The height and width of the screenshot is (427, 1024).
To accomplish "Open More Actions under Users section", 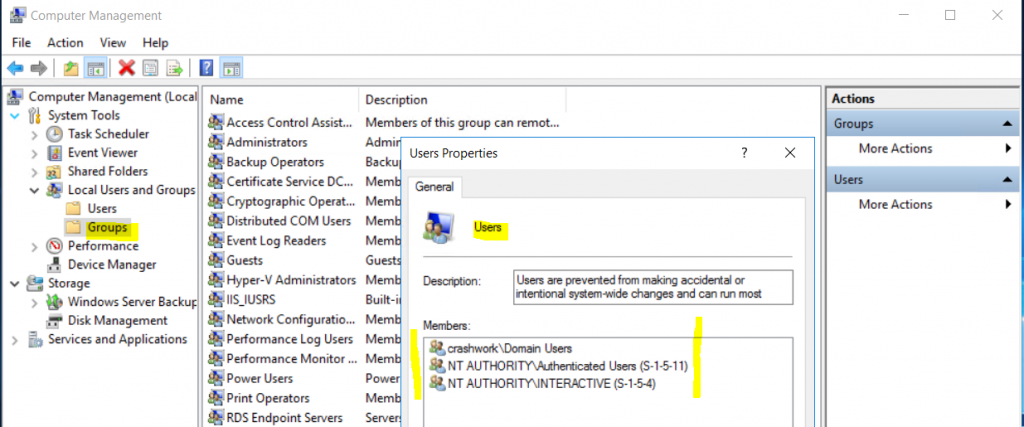I will pyautogui.click(x=895, y=204).
